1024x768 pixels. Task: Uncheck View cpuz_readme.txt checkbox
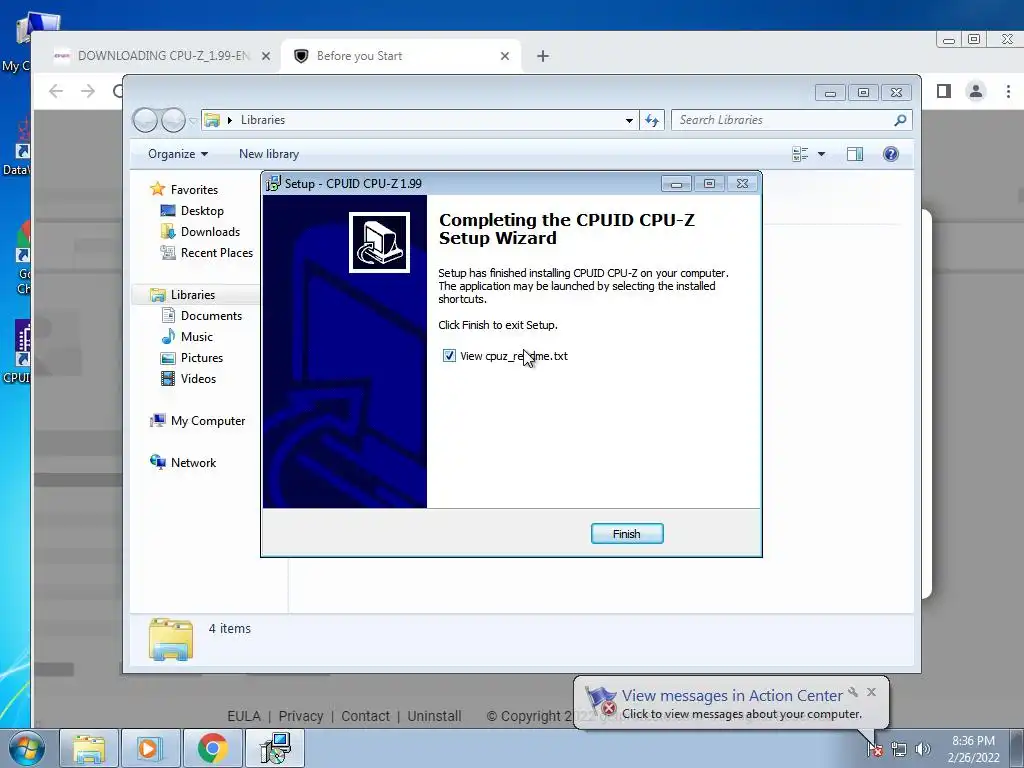tap(449, 356)
